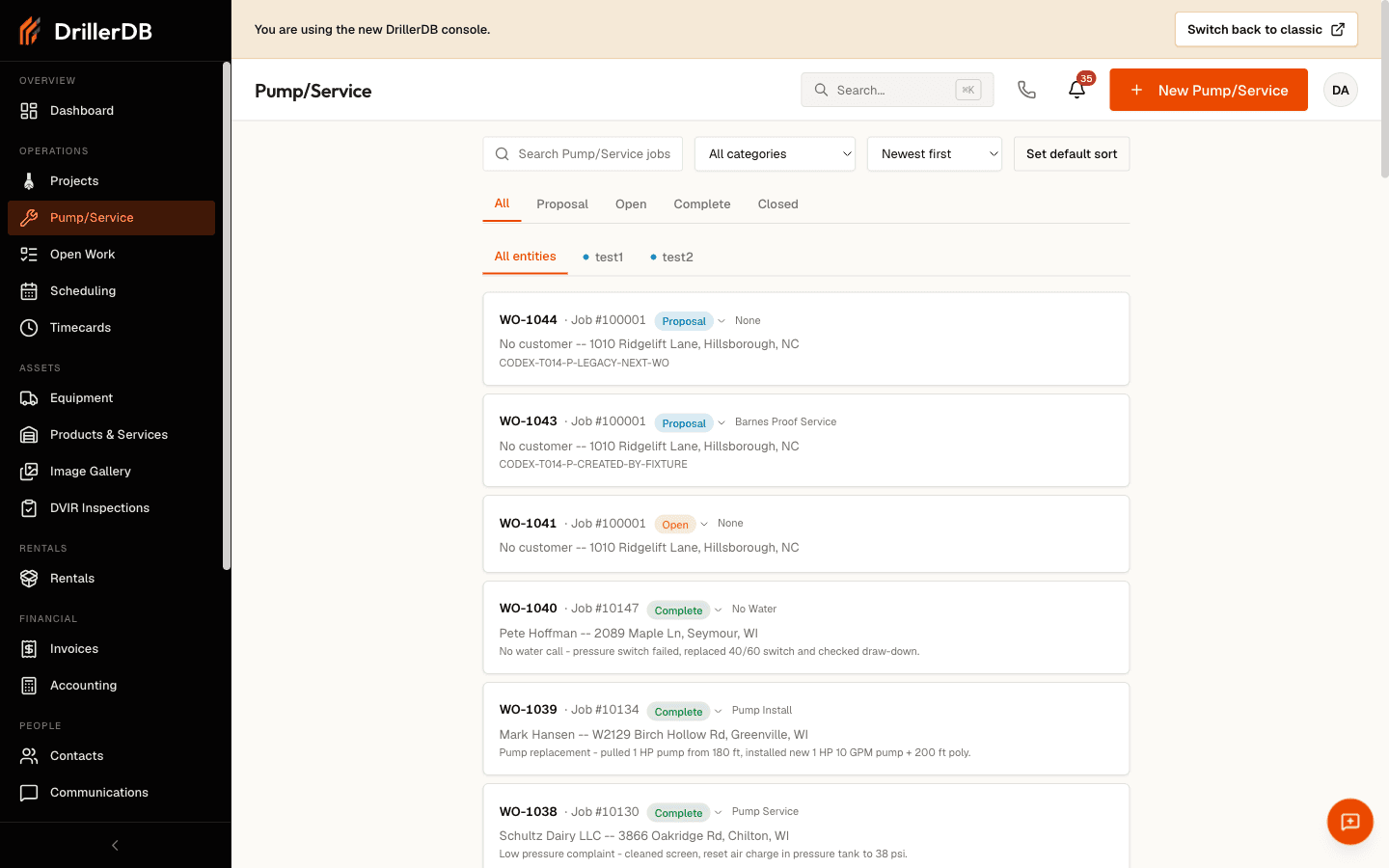Click the Proposal badge on WO-1044
Screen dimensions: 1389x868
pyautogui.click(x=684, y=321)
